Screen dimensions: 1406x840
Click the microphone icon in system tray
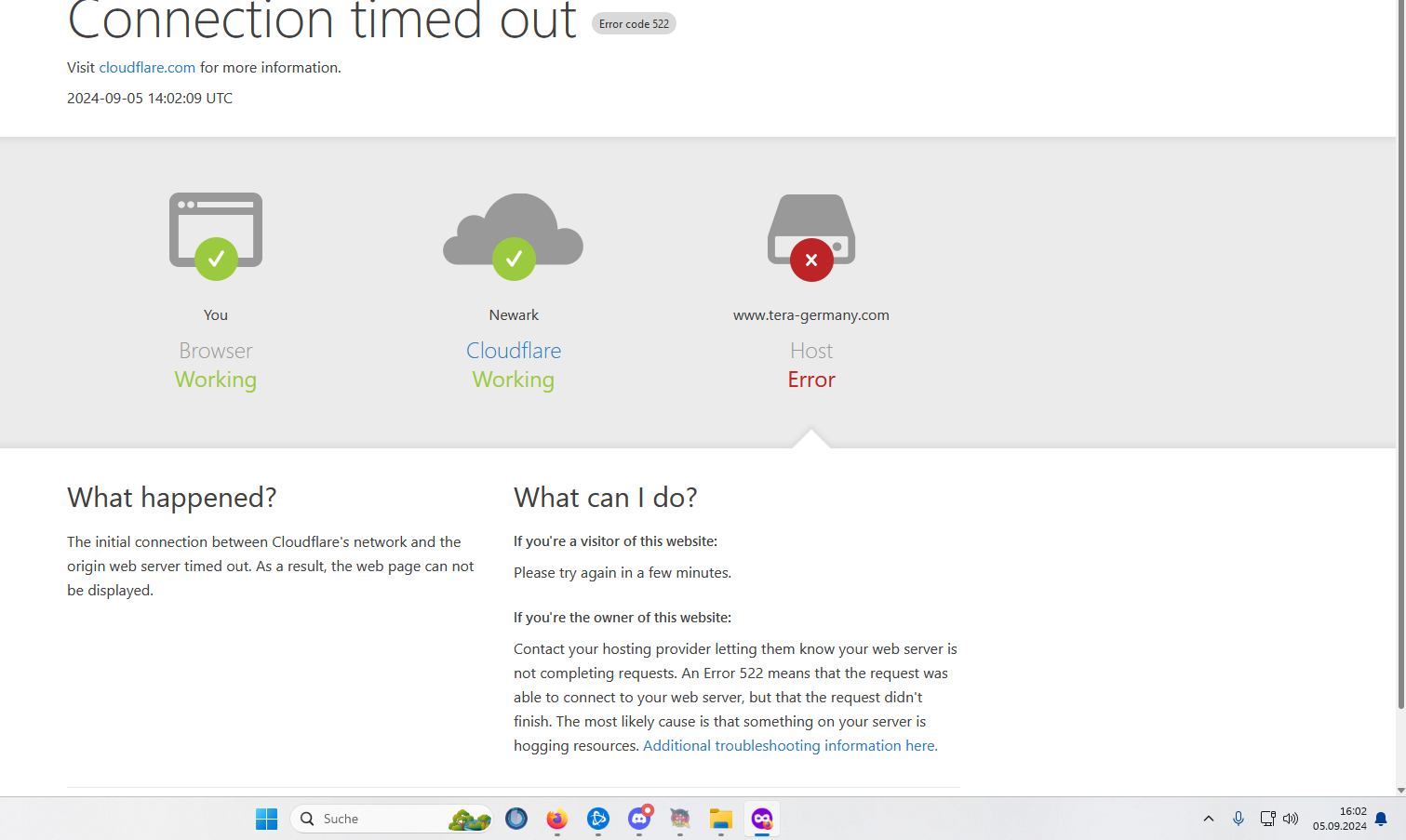1238,819
